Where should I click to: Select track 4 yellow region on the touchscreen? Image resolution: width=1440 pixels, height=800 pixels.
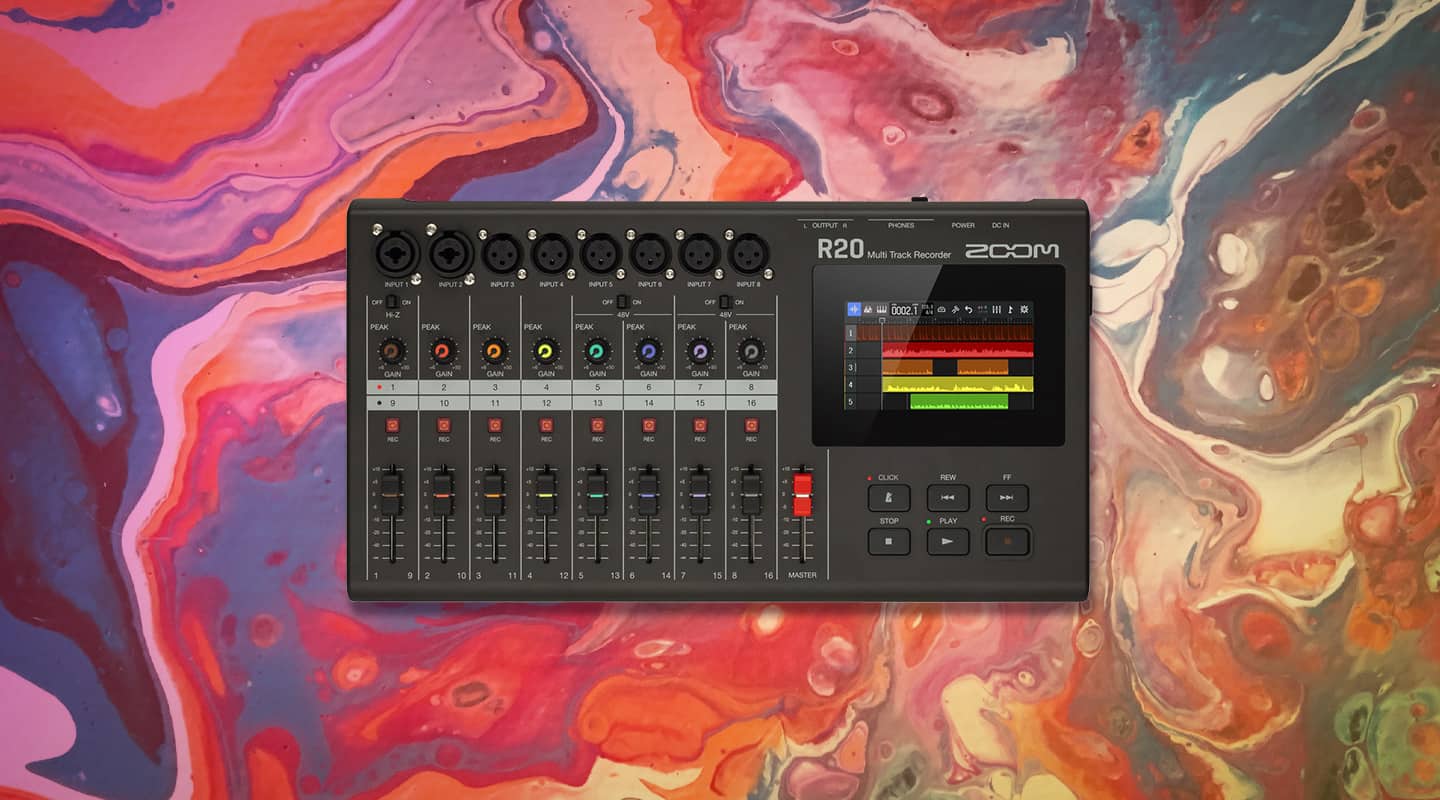(x=958, y=384)
